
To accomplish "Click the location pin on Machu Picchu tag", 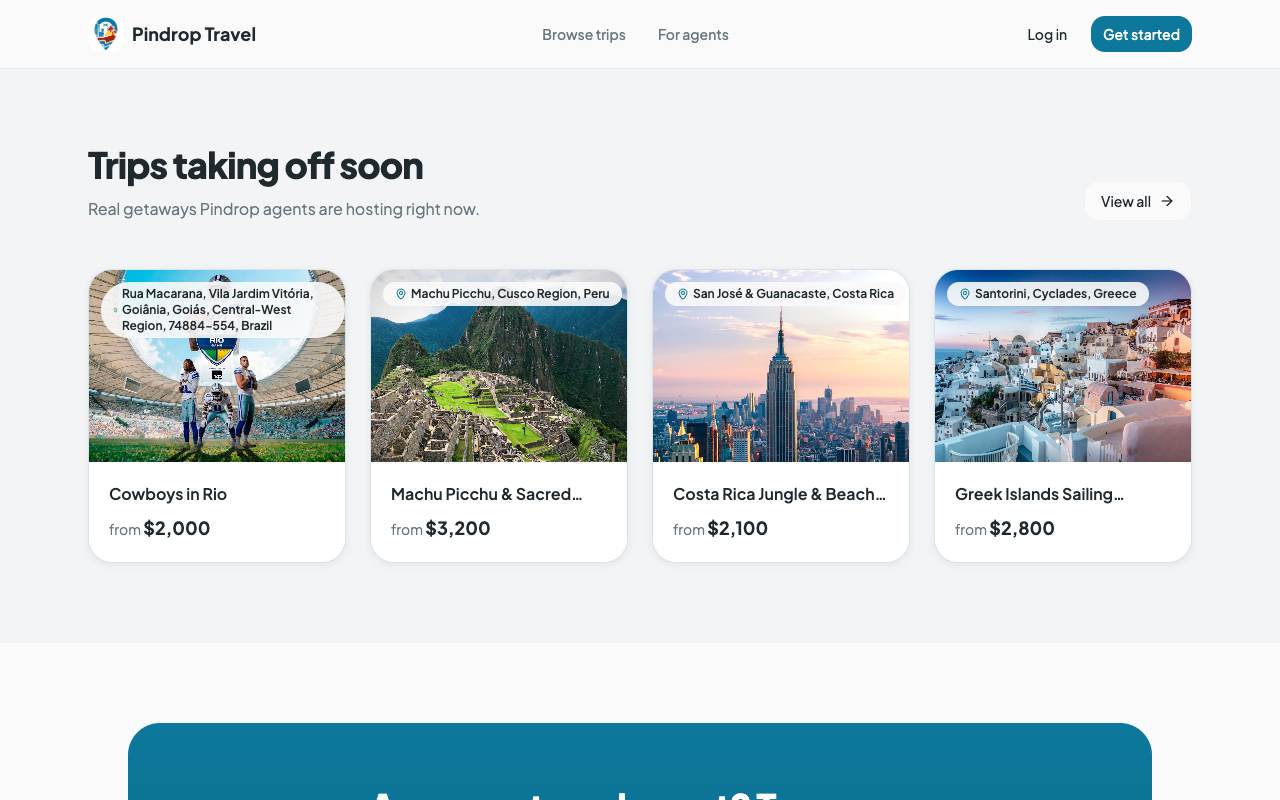I will (x=401, y=294).
